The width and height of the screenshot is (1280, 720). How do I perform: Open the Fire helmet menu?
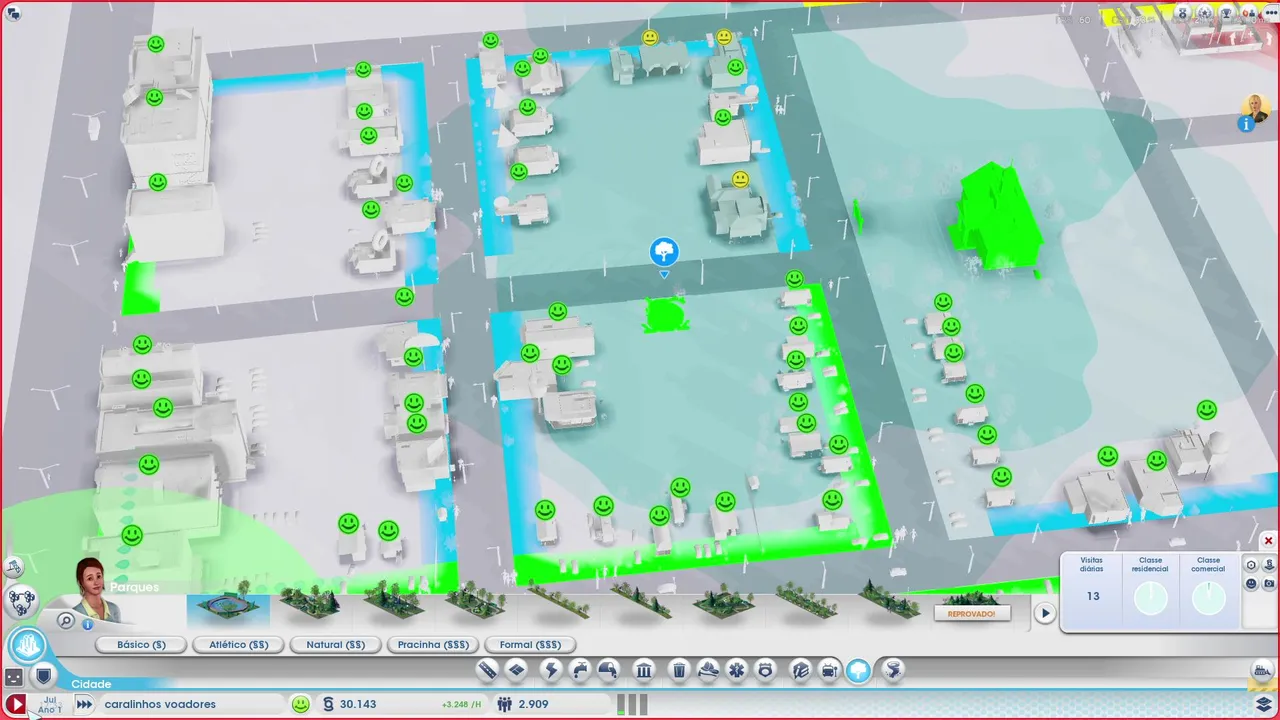pyautogui.click(x=708, y=670)
